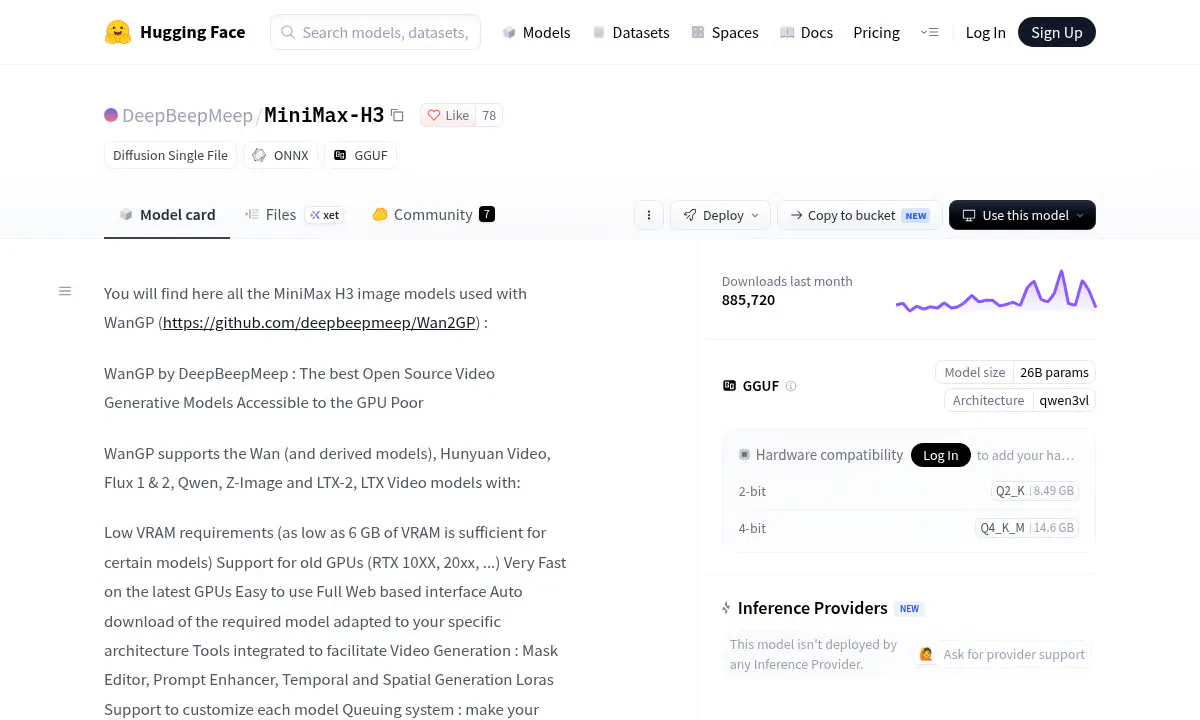Open the three-dot more options menu
This screenshot has height=720, width=1200.
(x=649, y=215)
